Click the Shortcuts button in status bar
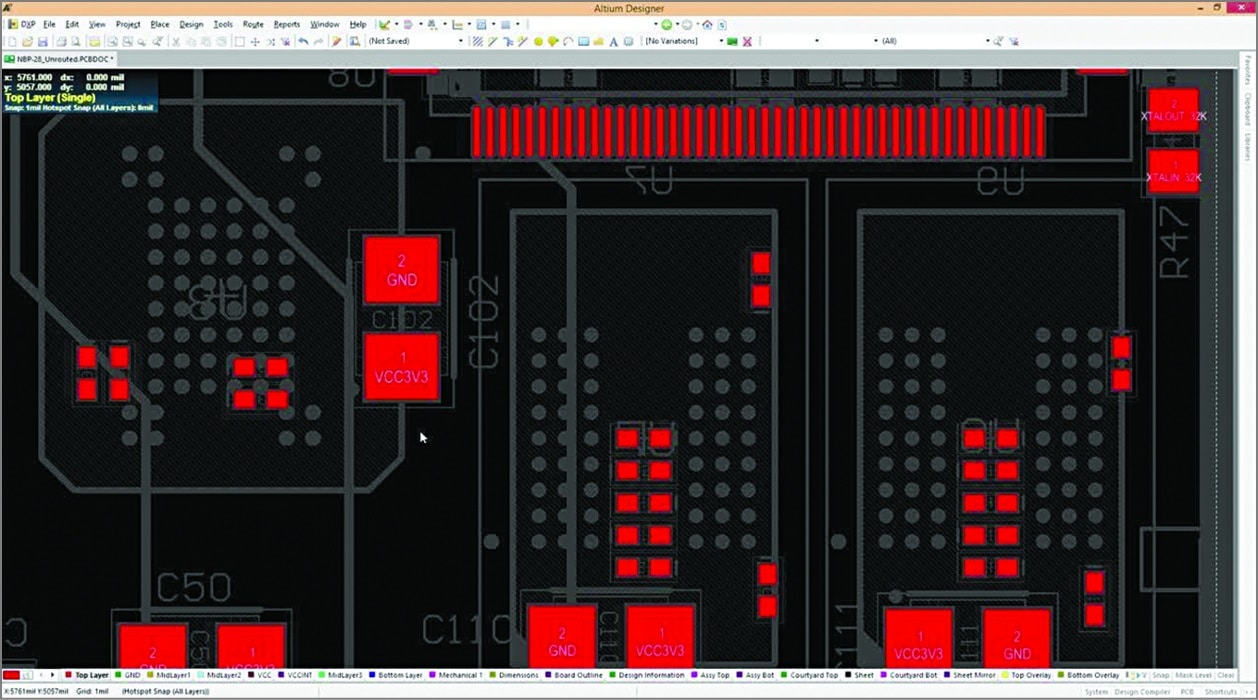The image size is (1258, 700). click(1220, 692)
